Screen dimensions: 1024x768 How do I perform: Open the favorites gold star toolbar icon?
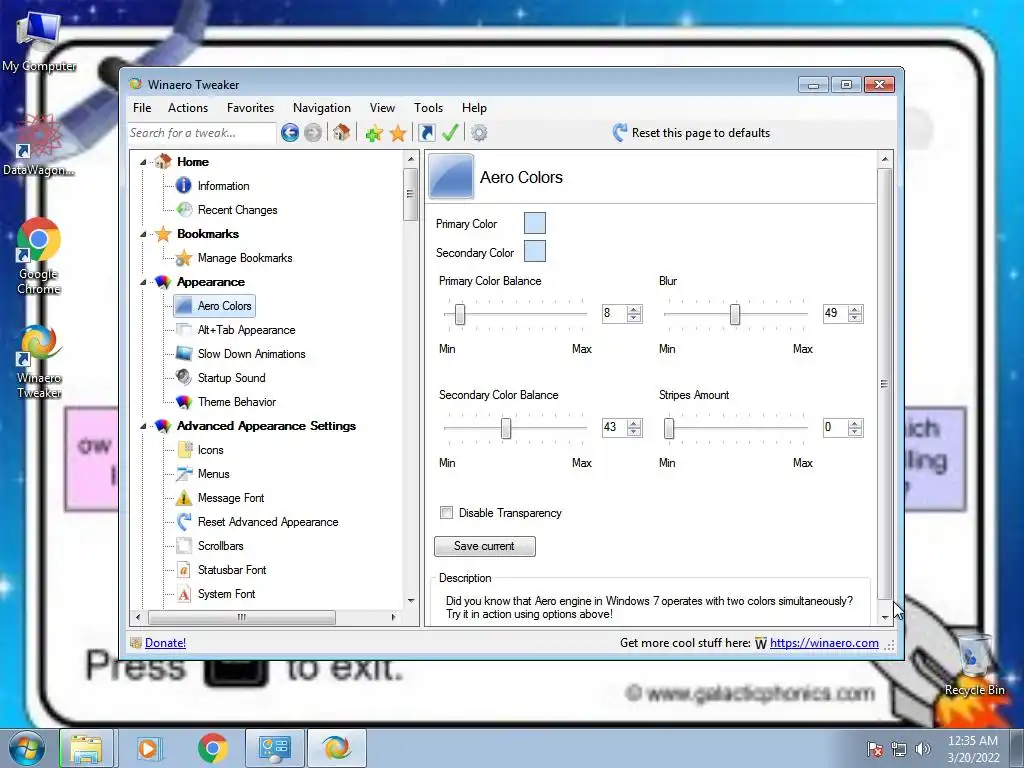(398, 133)
